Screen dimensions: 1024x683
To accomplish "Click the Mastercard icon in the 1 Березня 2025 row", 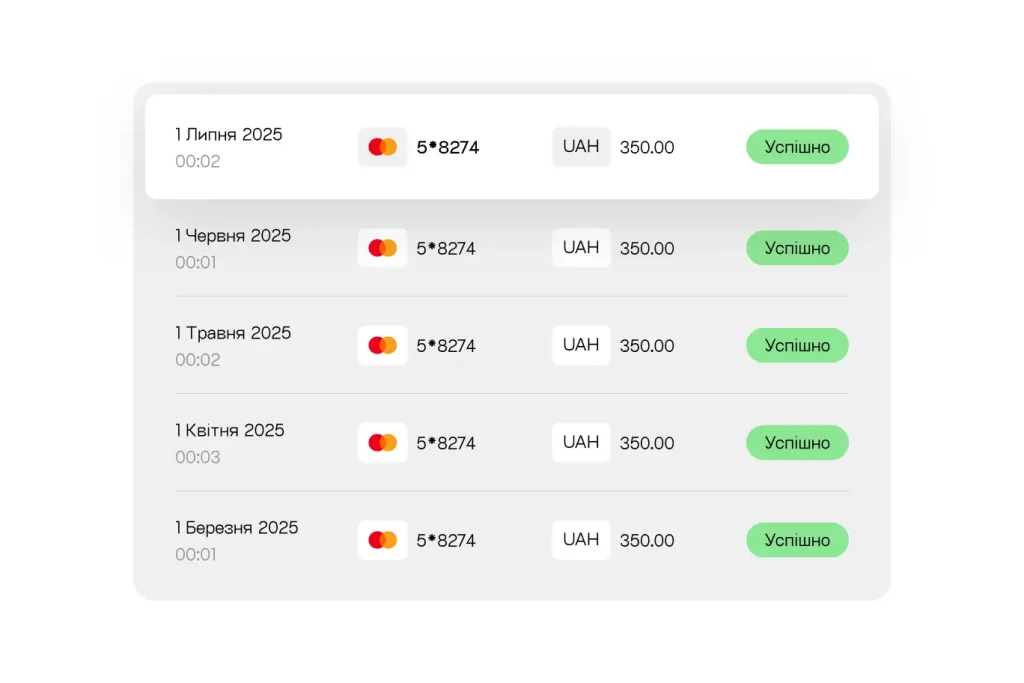I will click(x=382, y=540).
